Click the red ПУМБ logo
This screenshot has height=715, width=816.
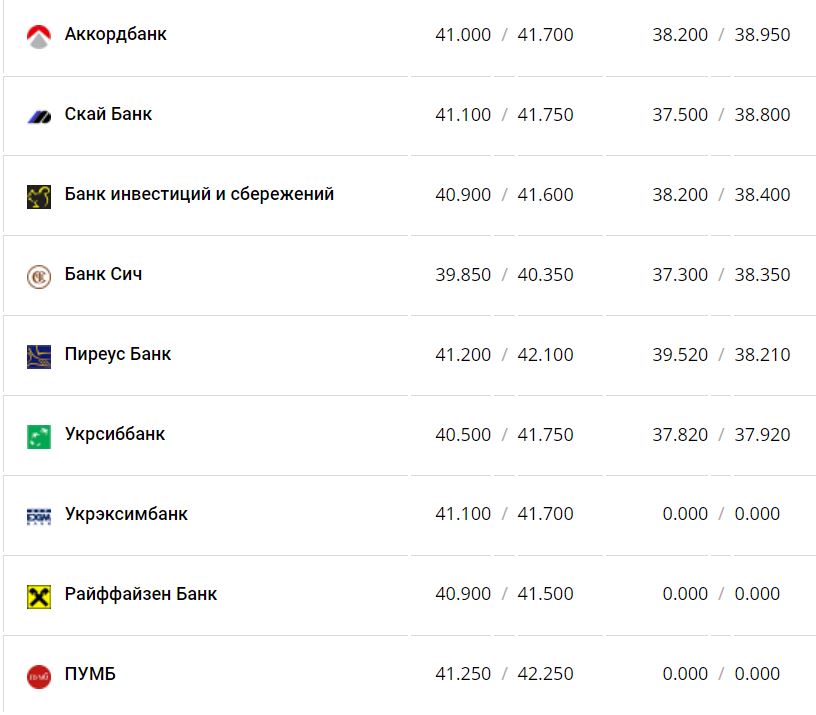point(38,676)
